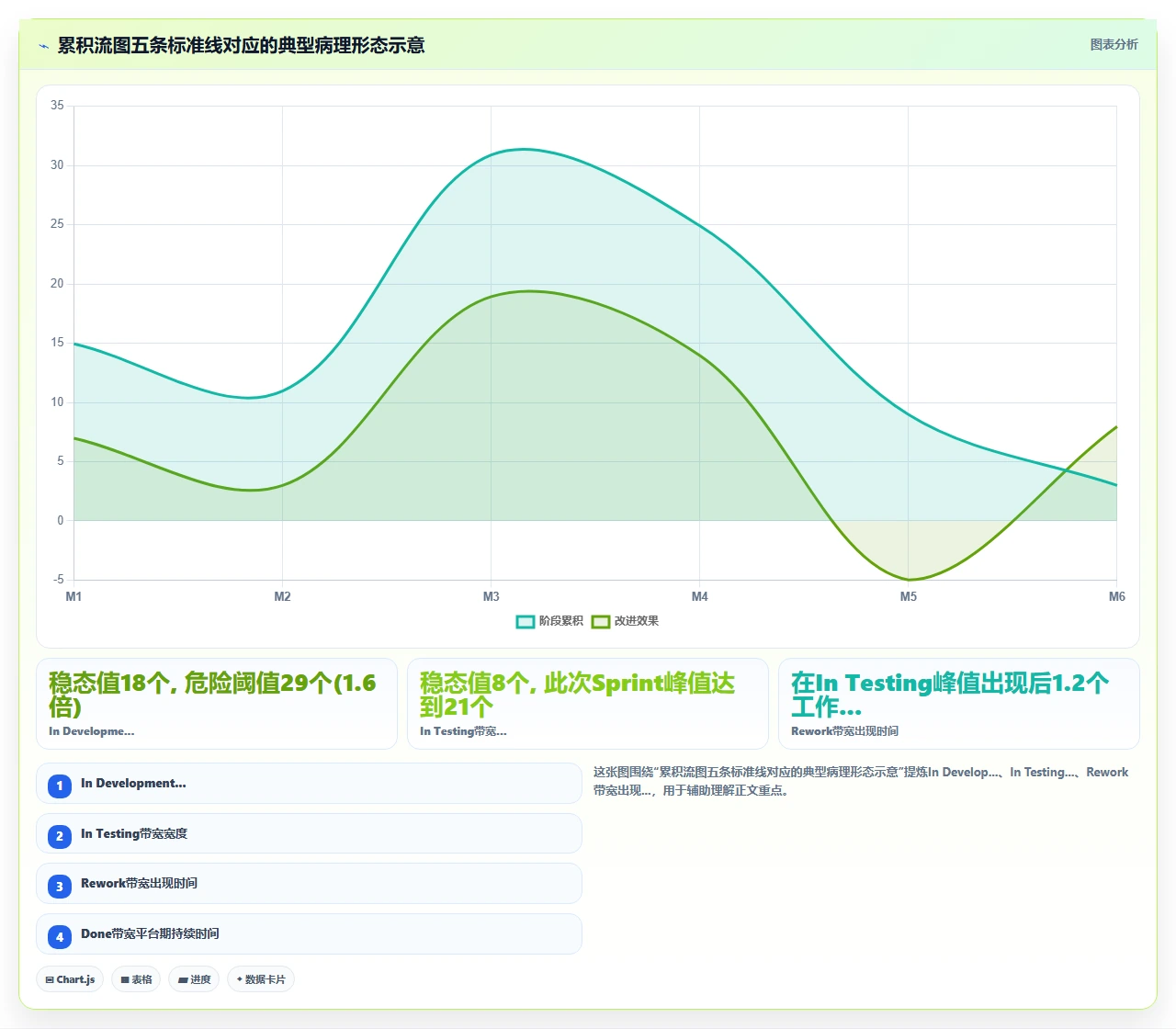The height and width of the screenshot is (1029, 1176).
Task: Open the 图表分析 label in header
Action: pyautogui.click(x=1114, y=44)
